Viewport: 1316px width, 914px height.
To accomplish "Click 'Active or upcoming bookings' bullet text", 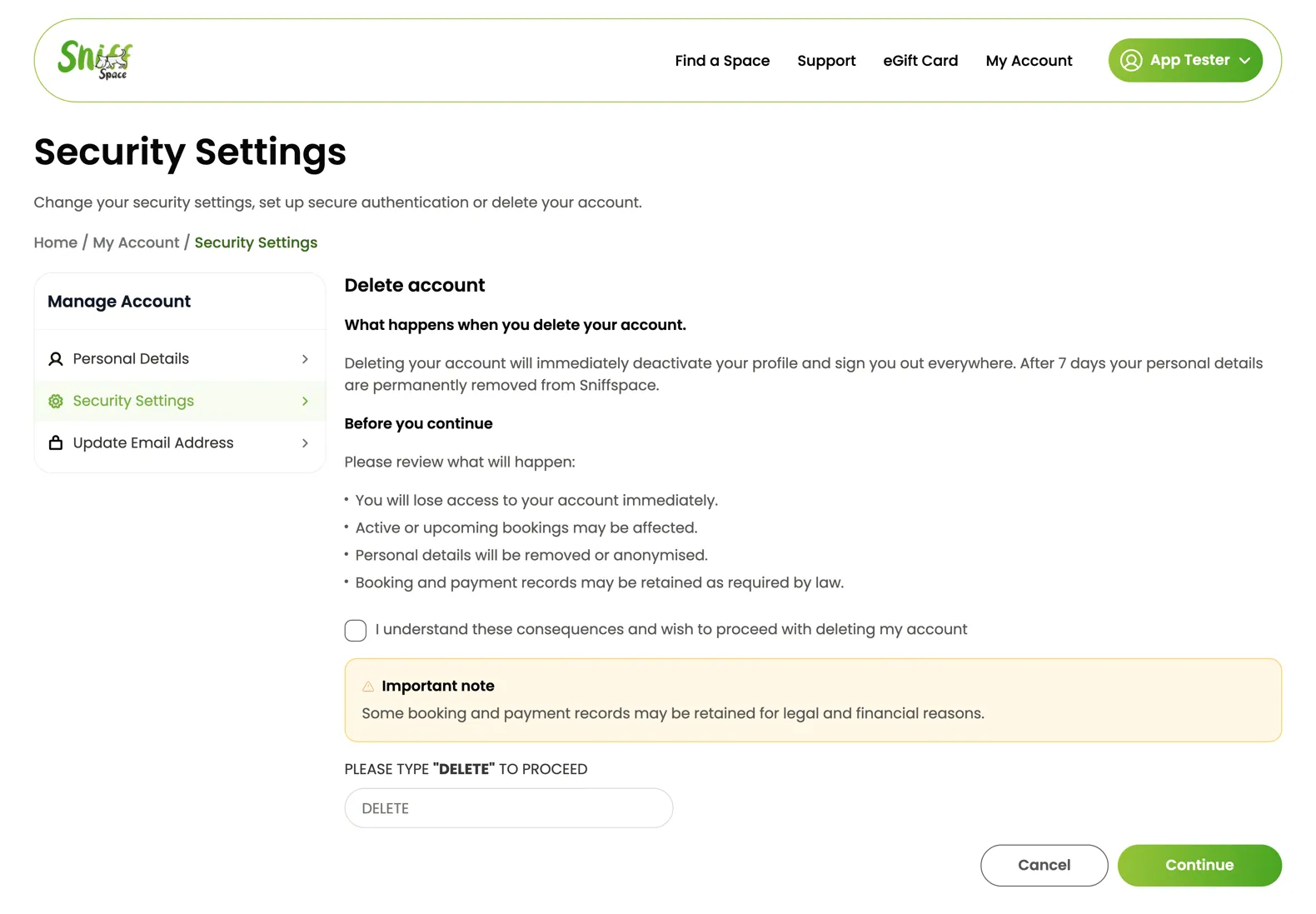I will point(526,527).
